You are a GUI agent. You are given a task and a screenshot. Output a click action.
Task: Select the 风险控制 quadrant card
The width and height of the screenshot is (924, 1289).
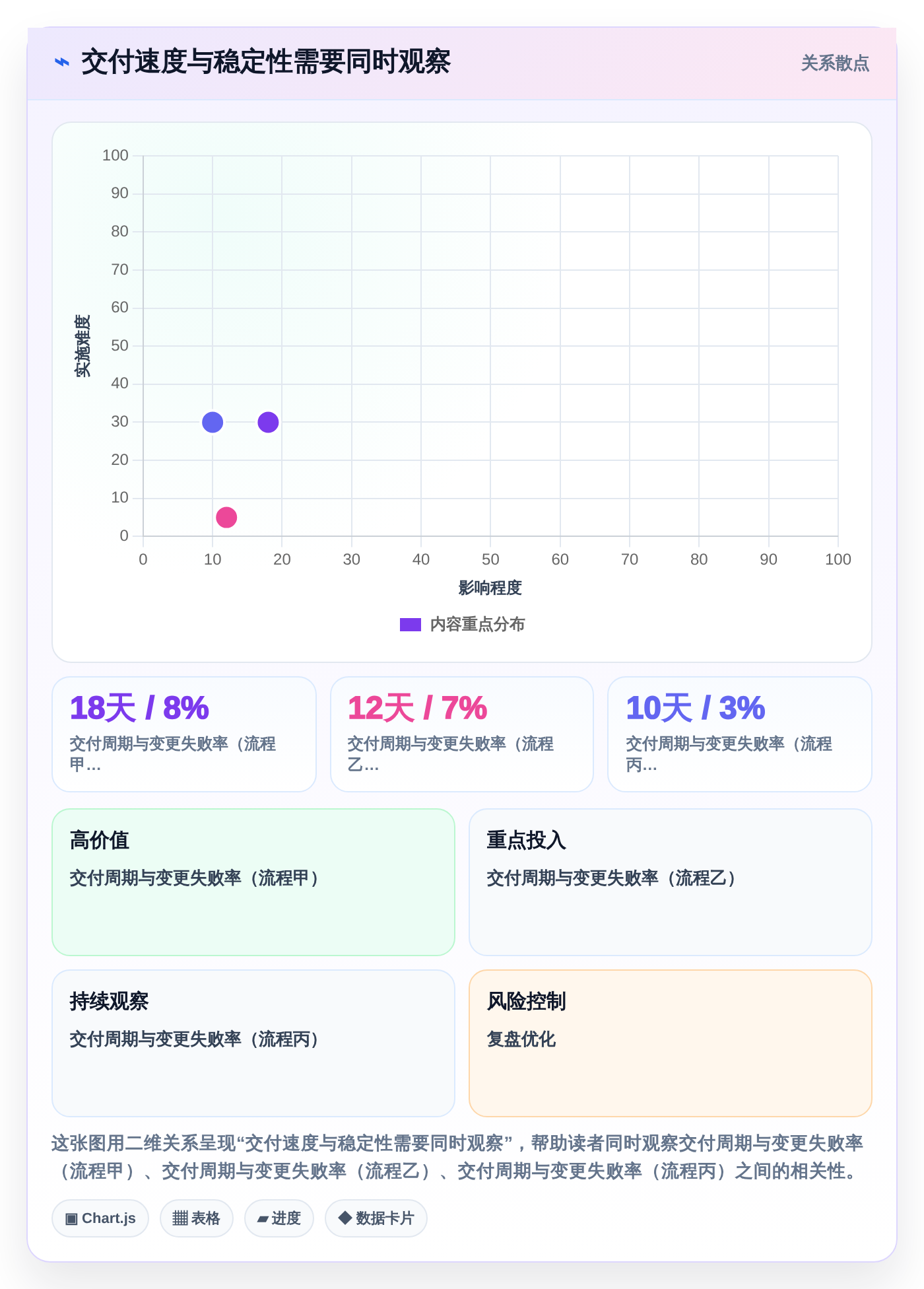click(671, 1043)
